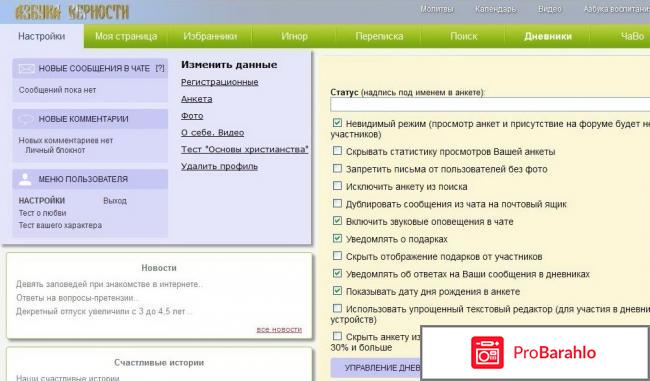Click the envelope icon beside new chat messages
Image resolution: width=650 pixels, height=381 pixels.
pyautogui.click(x=26, y=69)
